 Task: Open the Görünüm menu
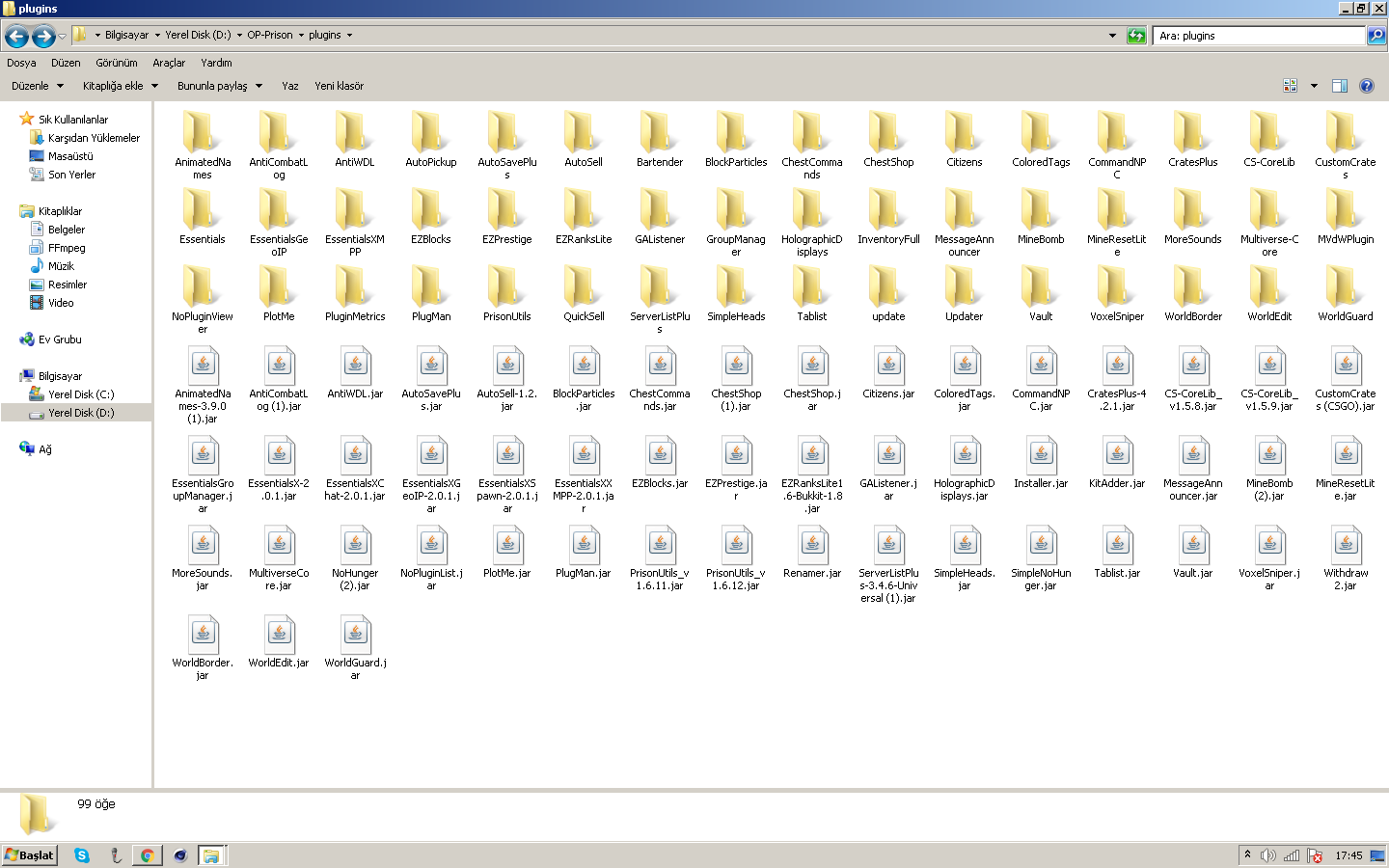117,63
